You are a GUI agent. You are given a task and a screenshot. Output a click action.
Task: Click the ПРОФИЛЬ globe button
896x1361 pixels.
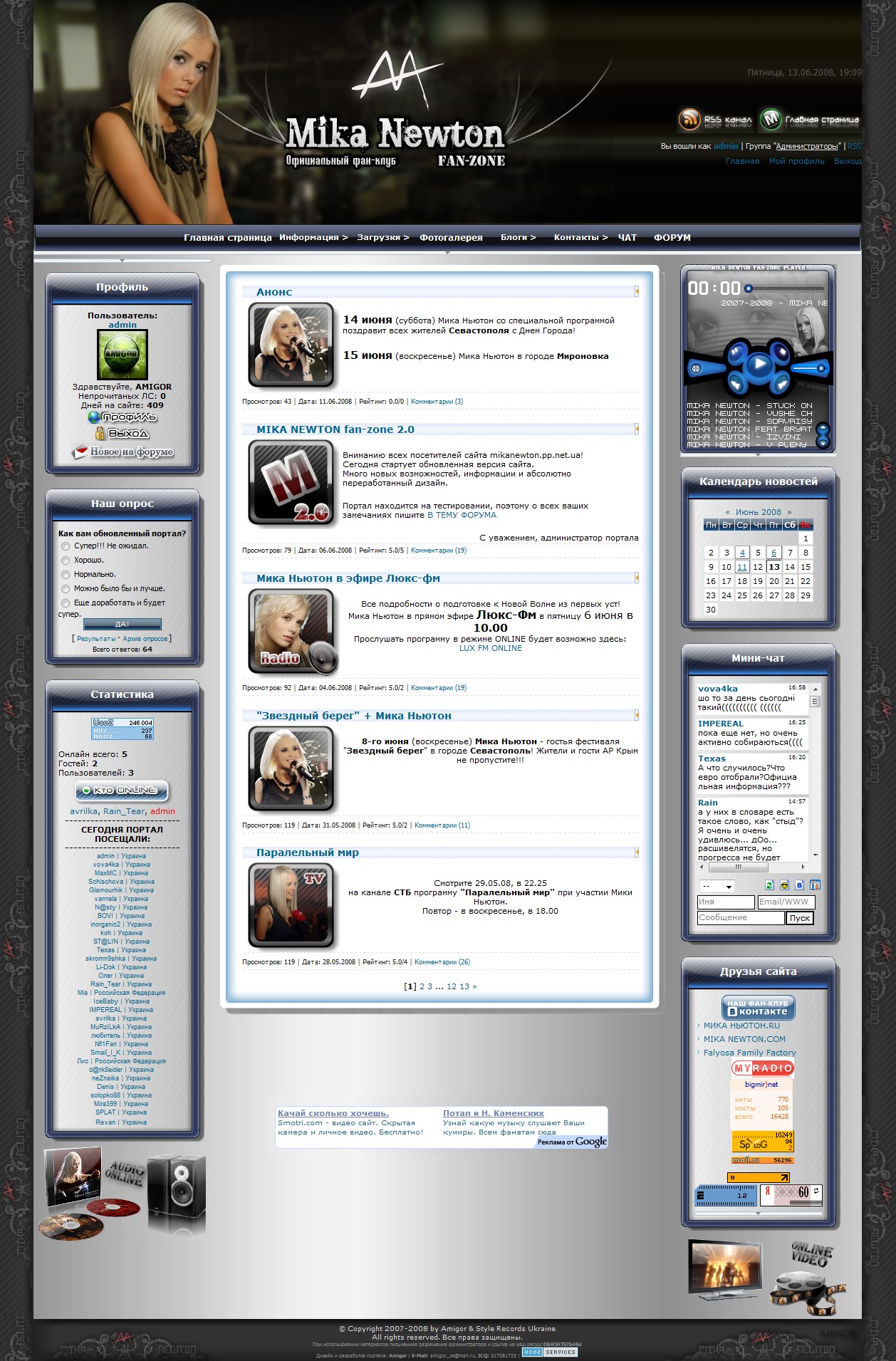123,417
